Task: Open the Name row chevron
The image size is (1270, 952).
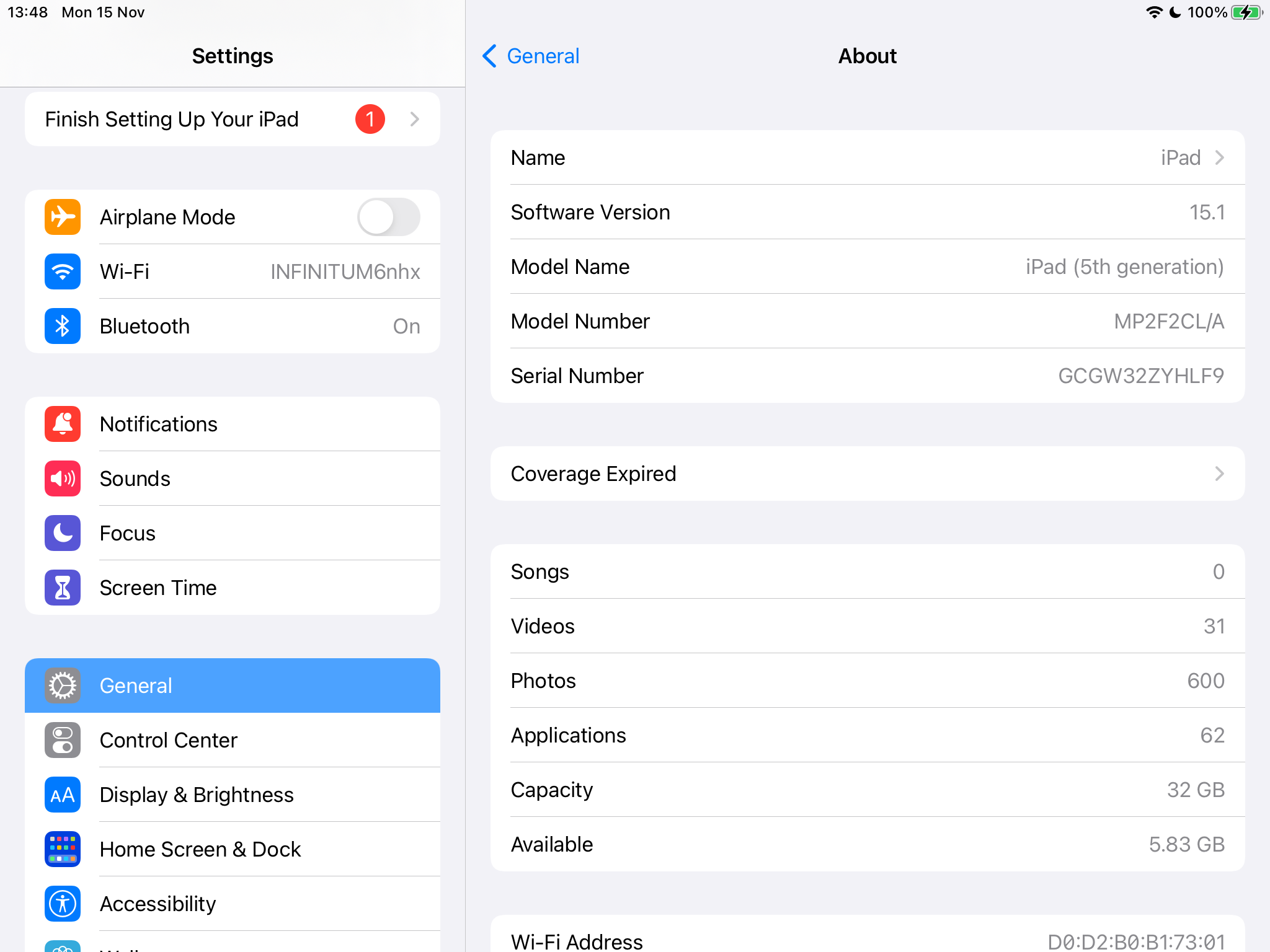Action: click(1219, 157)
